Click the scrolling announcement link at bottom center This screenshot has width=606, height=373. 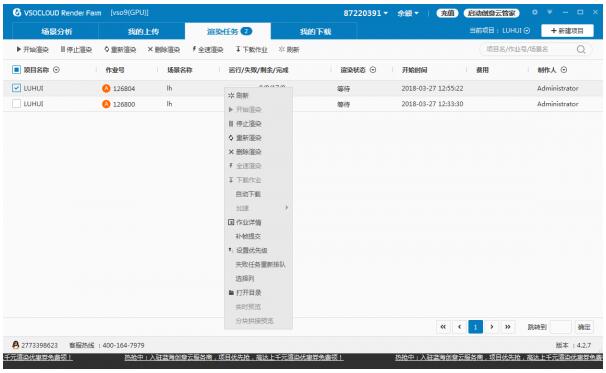coord(233,358)
